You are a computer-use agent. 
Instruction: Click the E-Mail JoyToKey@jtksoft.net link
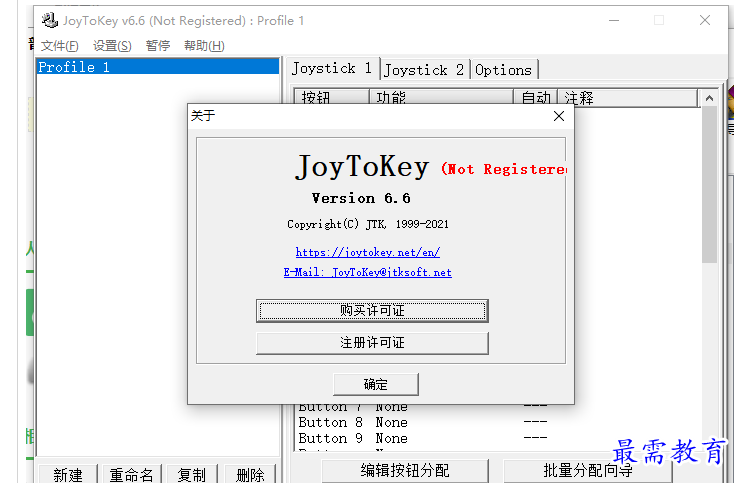pyautogui.click(x=368, y=272)
